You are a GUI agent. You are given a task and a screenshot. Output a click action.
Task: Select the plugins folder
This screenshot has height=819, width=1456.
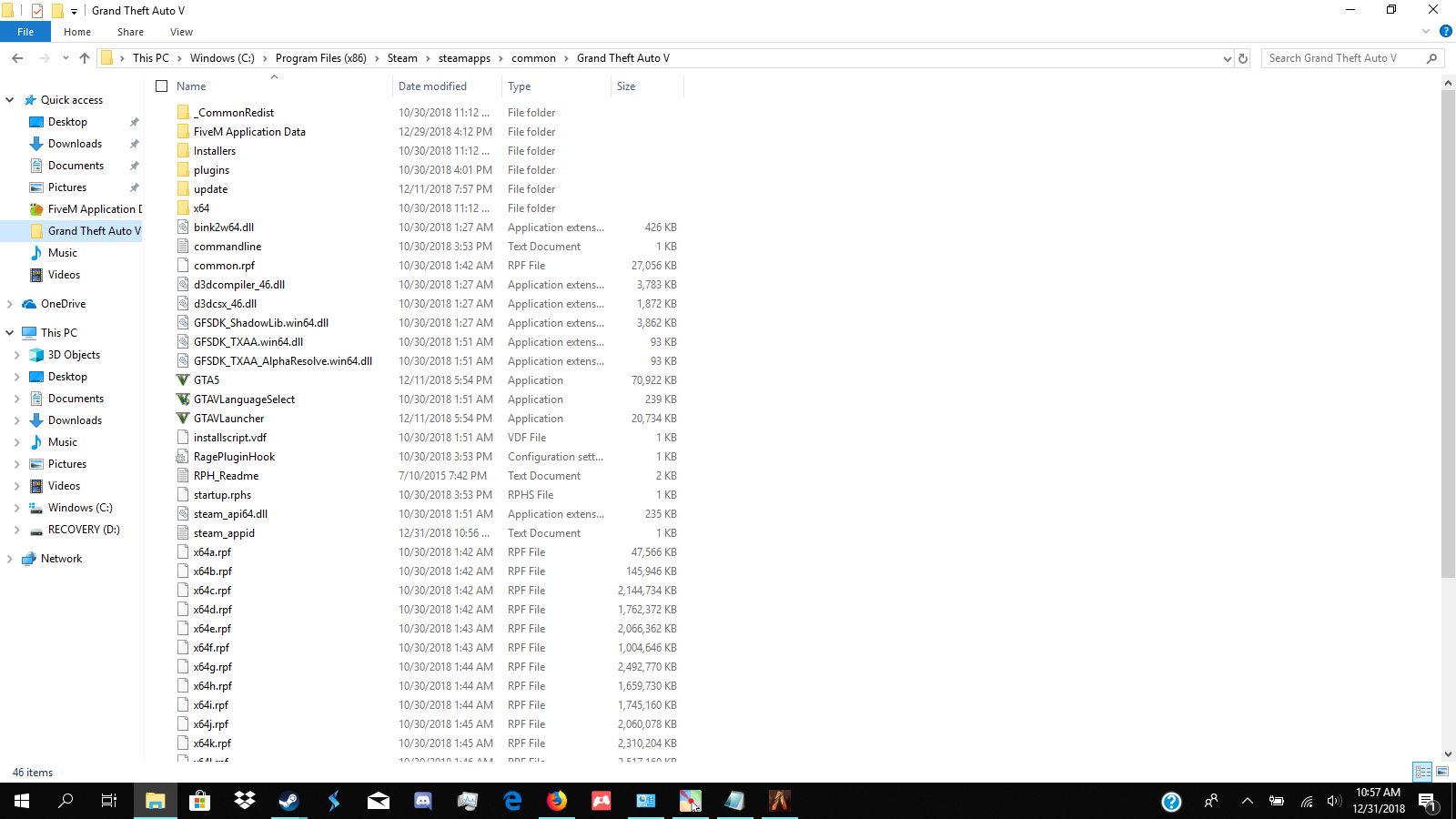(211, 170)
